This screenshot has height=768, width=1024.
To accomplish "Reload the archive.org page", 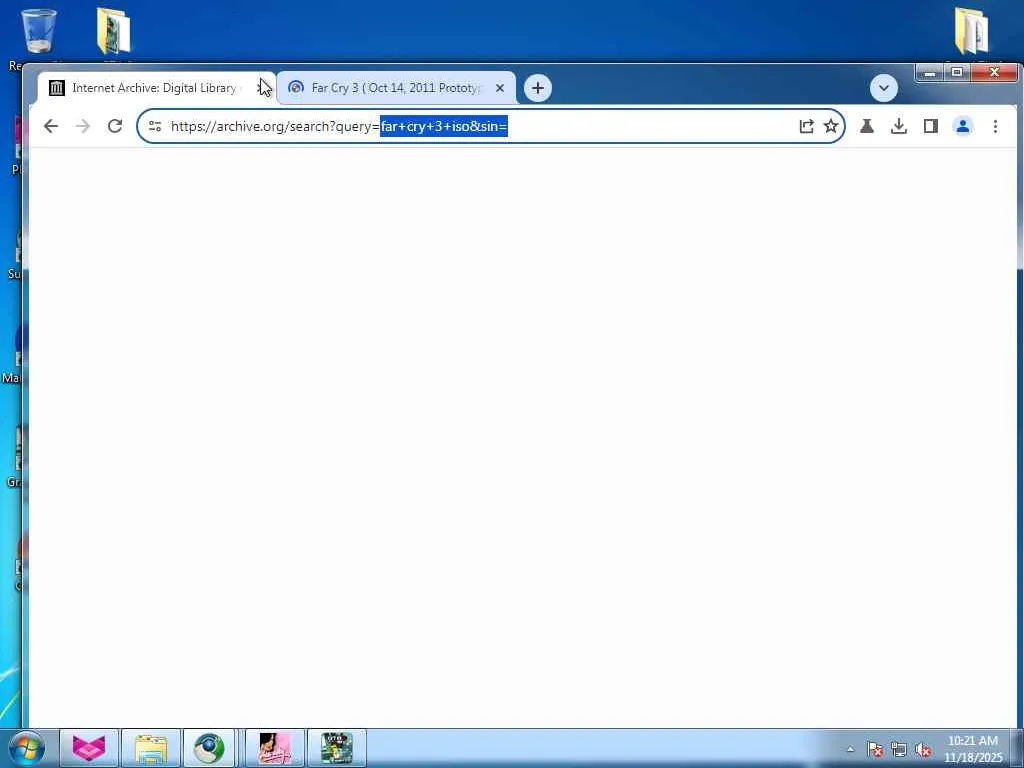I will [115, 126].
